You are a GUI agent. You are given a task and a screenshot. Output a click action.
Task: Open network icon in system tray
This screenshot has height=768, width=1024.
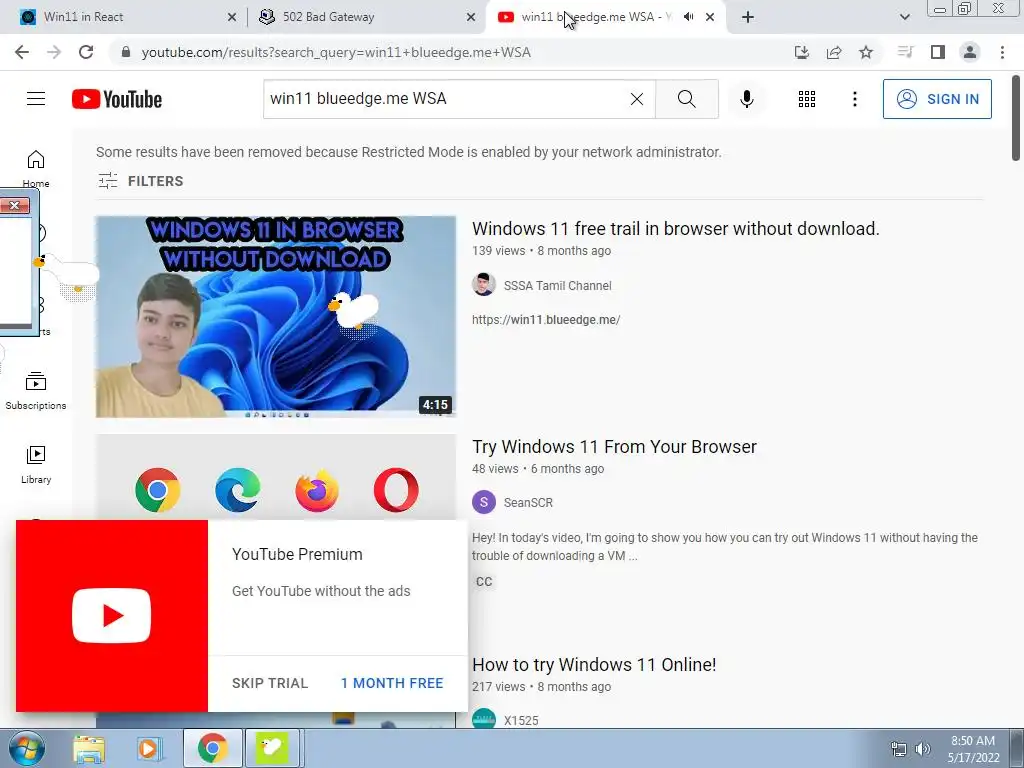pos(899,749)
